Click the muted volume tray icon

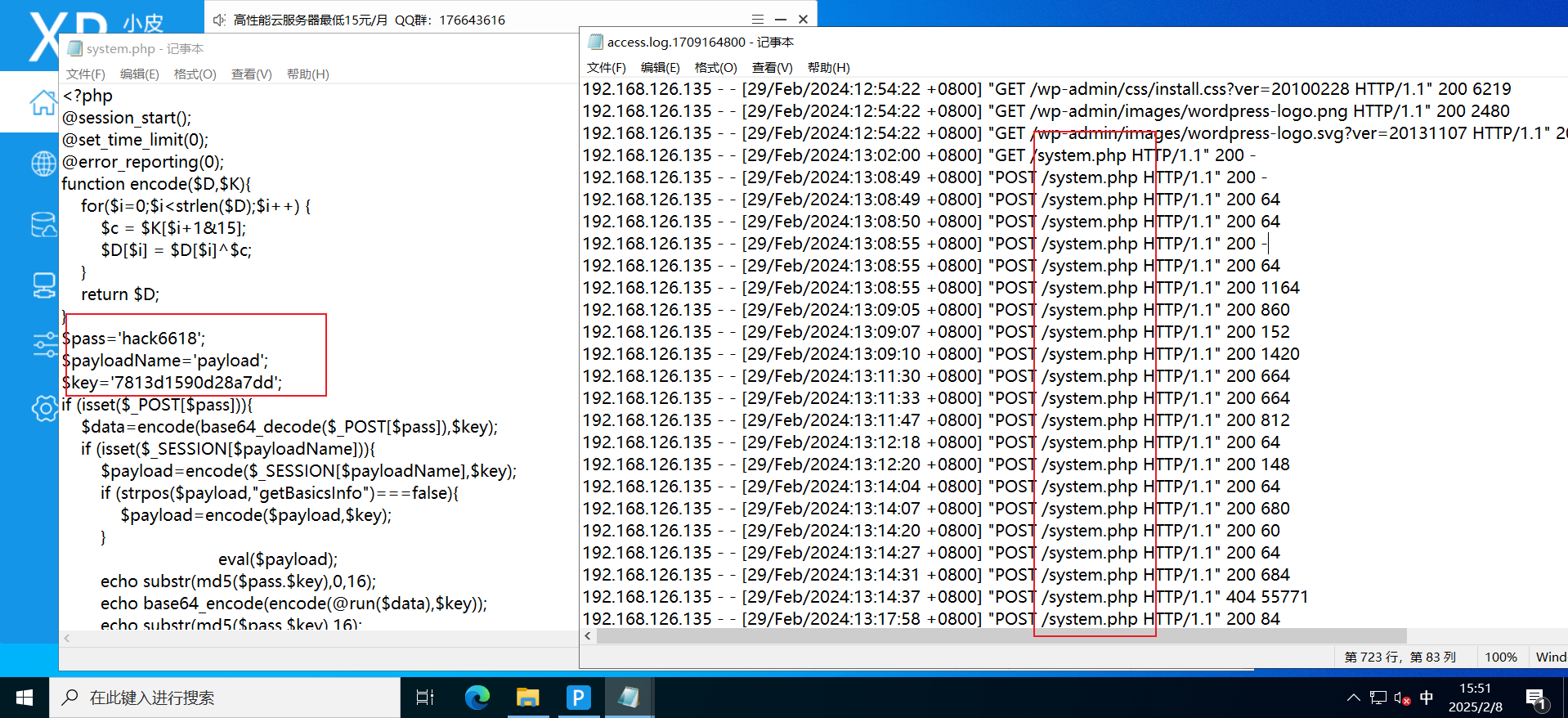pyautogui.click(x=1403, y=698)
